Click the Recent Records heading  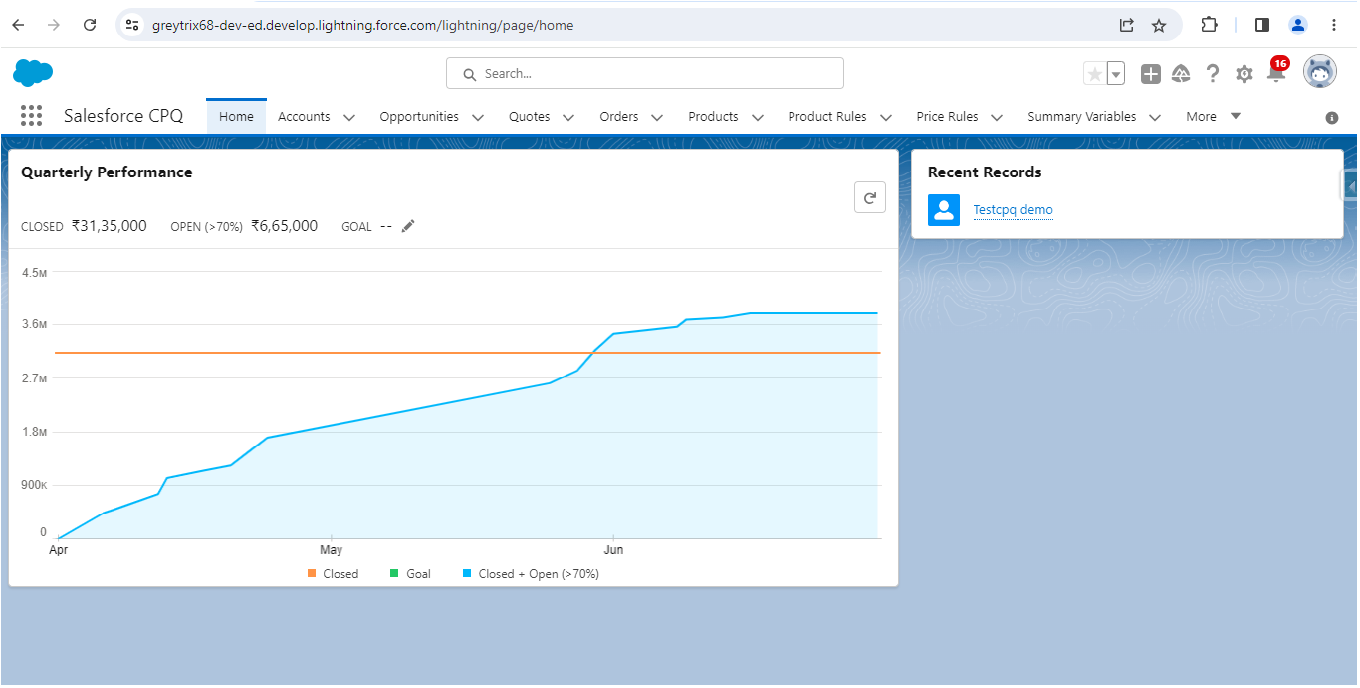pos(985,172)
